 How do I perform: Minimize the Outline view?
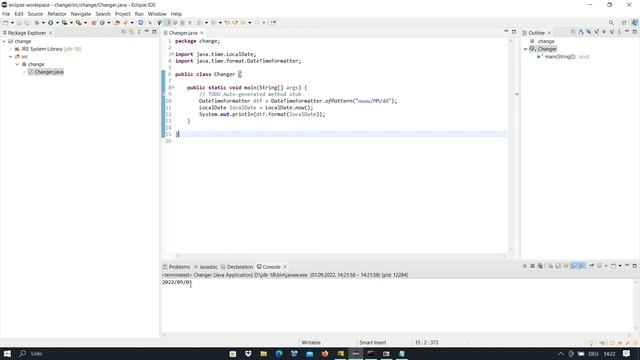(627, 31)
